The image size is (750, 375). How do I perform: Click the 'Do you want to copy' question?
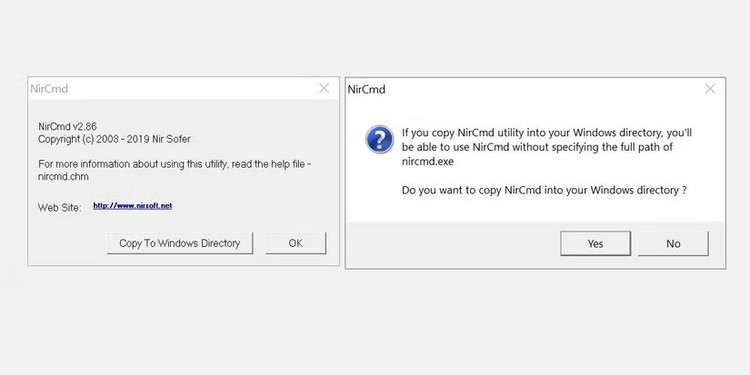click(x=544, y=190)
